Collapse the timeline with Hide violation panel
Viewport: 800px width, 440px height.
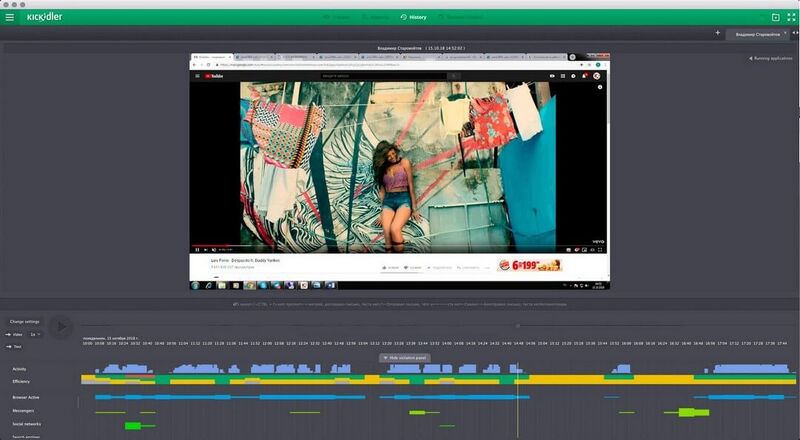[x=405, y=358]
